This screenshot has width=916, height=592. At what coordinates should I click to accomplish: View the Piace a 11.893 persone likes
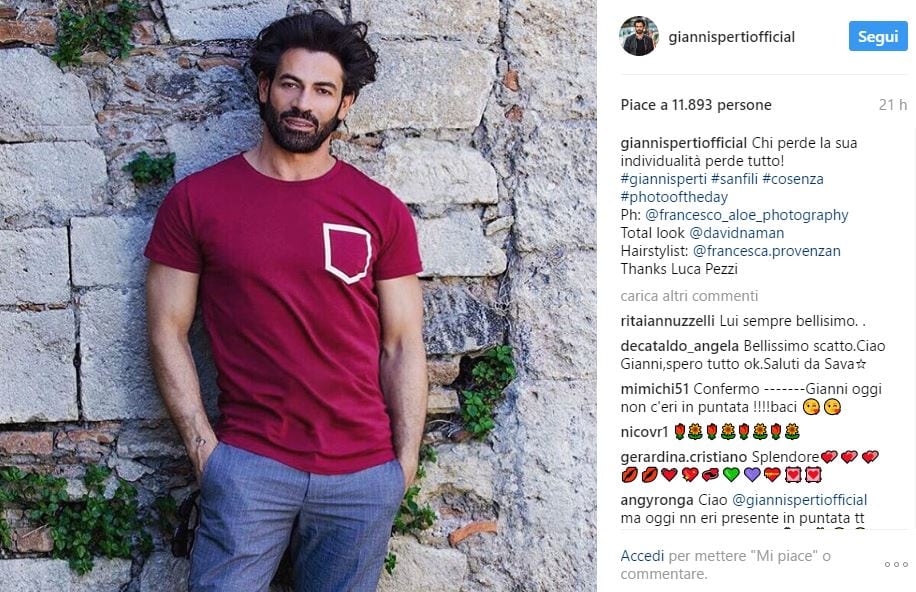click(x=696, y=105)
